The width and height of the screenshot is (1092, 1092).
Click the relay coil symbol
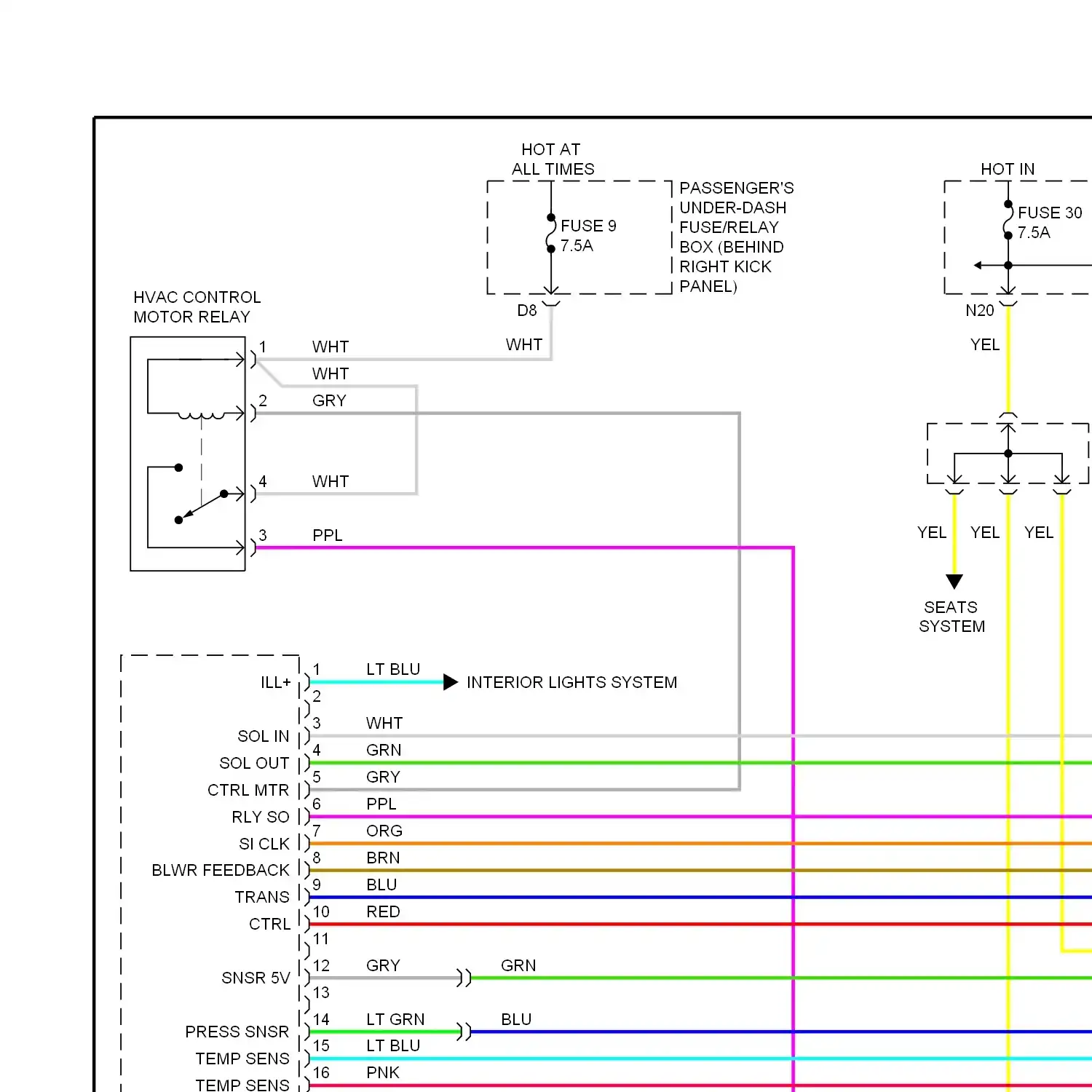(202, 416)
